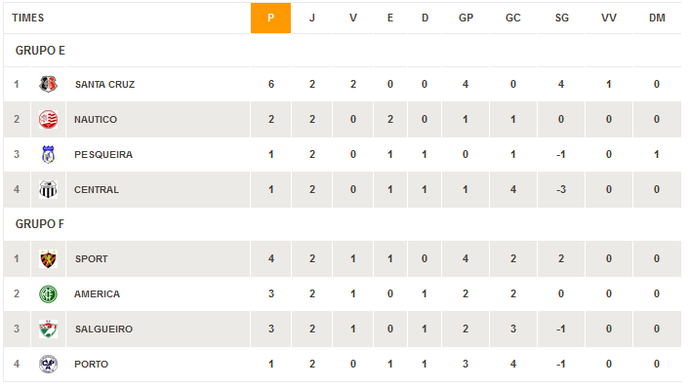
Task: Sort by DM column header
Action: (x=657, y=18)
